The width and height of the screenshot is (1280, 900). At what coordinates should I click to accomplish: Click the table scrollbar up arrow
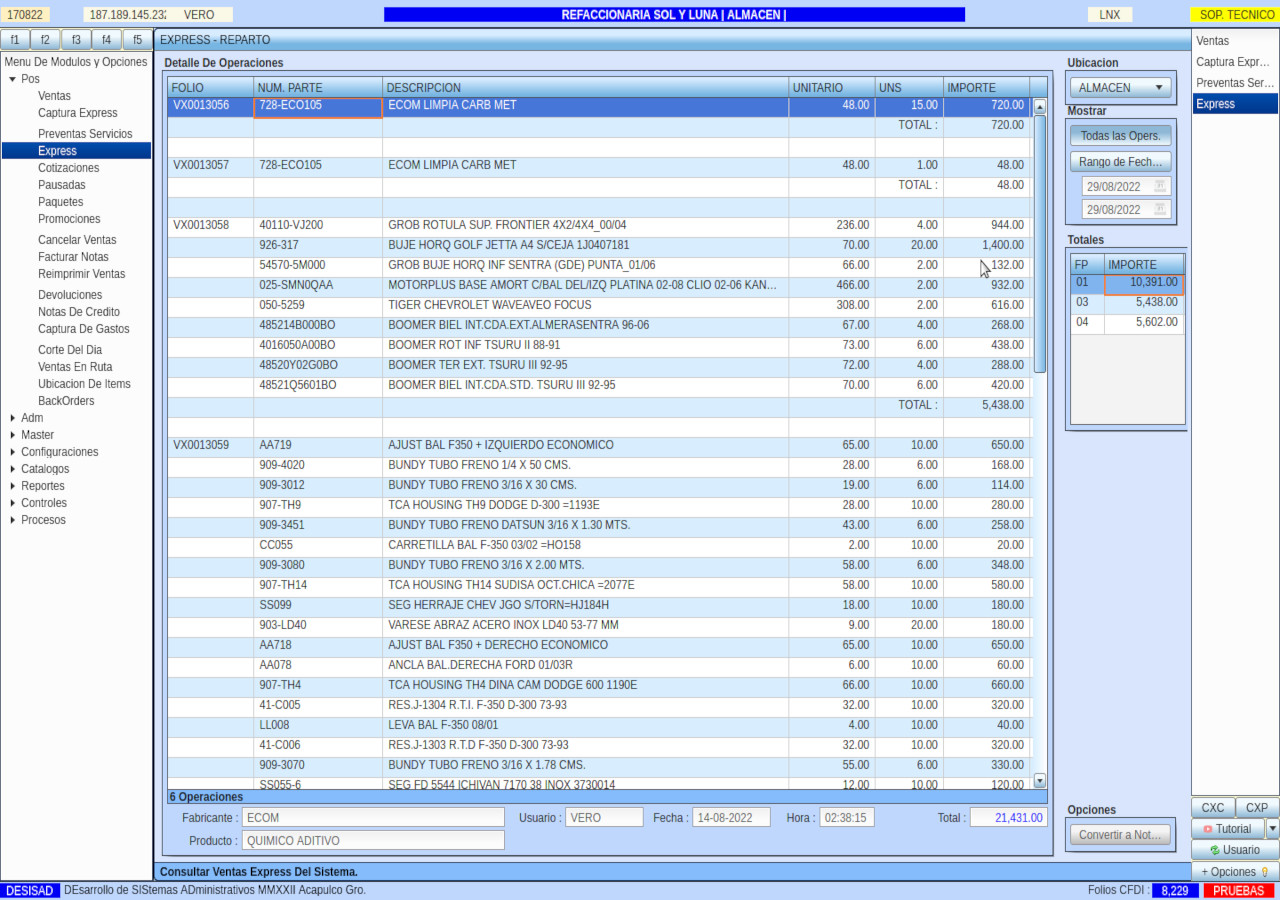tap(1040, 106)
